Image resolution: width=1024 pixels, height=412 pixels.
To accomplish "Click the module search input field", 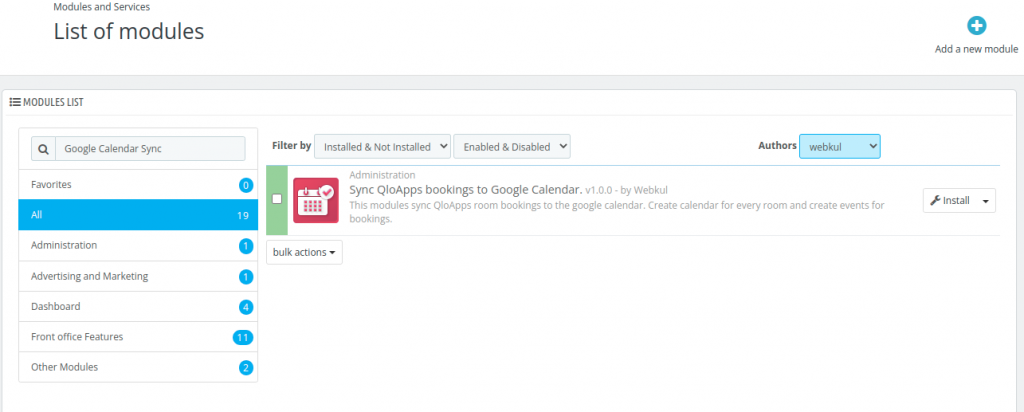I will (x=151, y=149).
